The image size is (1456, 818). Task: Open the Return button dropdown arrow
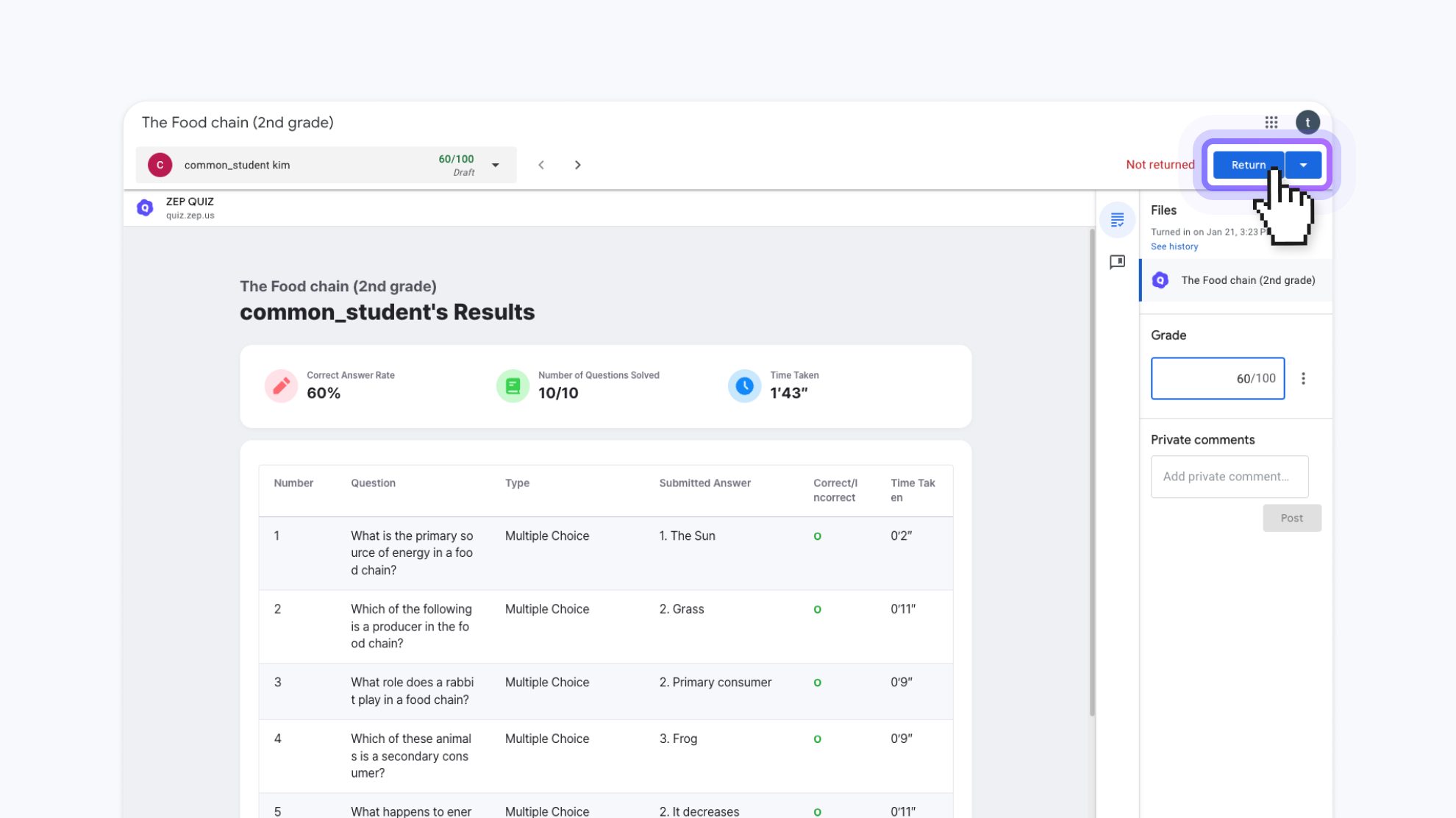[1303, 165]
